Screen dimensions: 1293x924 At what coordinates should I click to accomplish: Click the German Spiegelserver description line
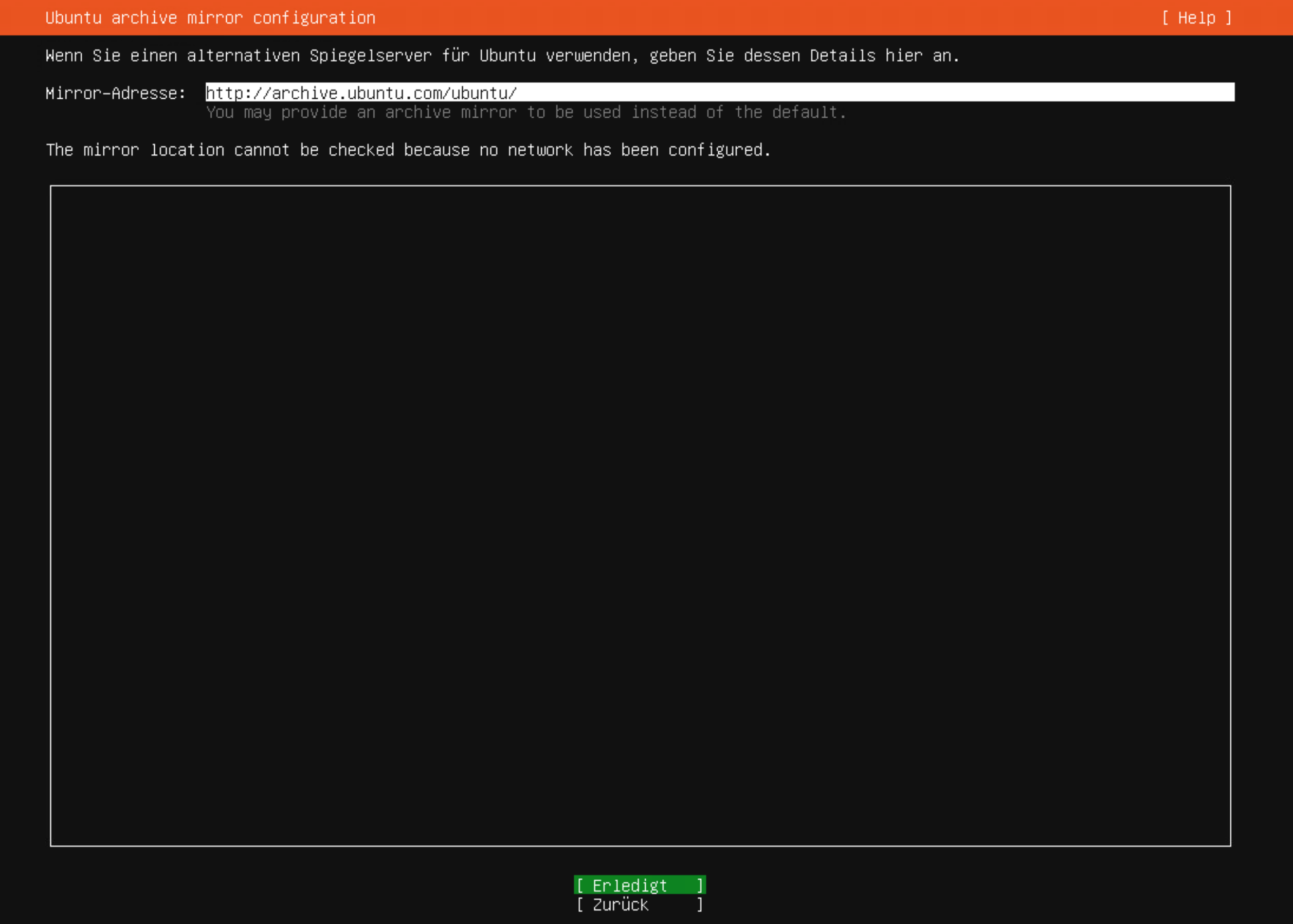point(502,55)
